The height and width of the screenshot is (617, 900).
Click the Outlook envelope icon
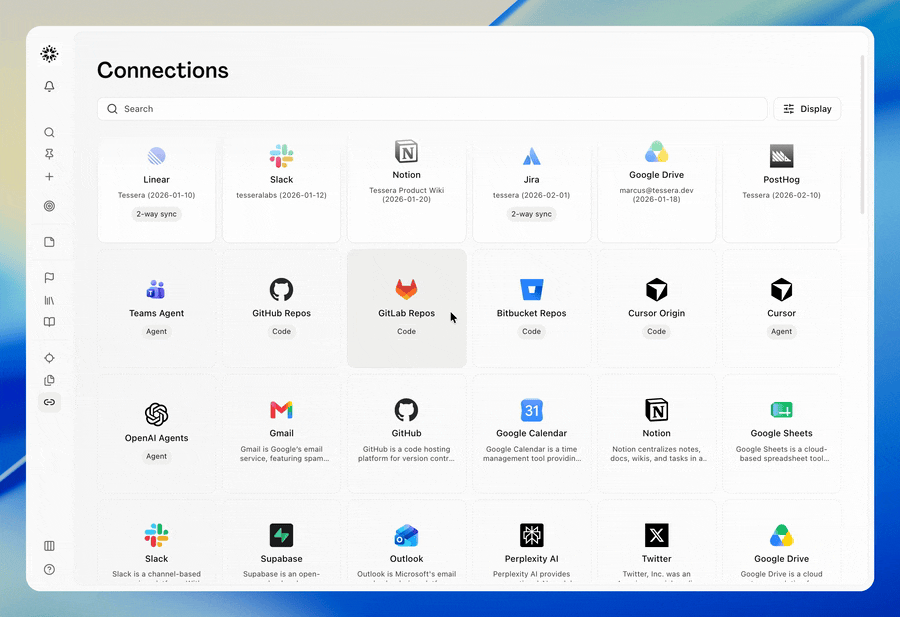[x=406, y=535]
